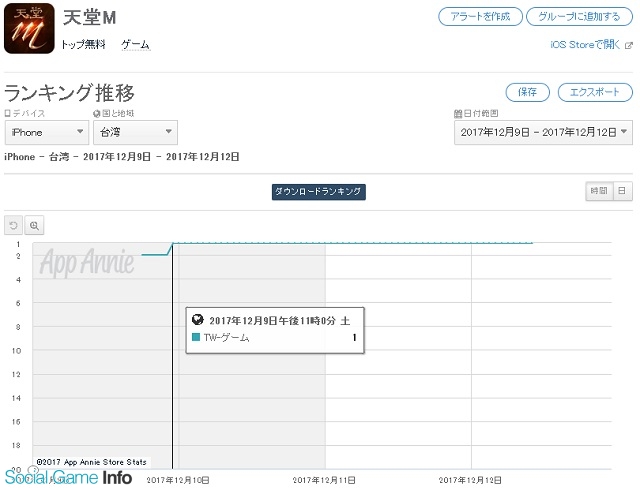
Task: Click the globe icon beside 国と地域
Action: 97,114
